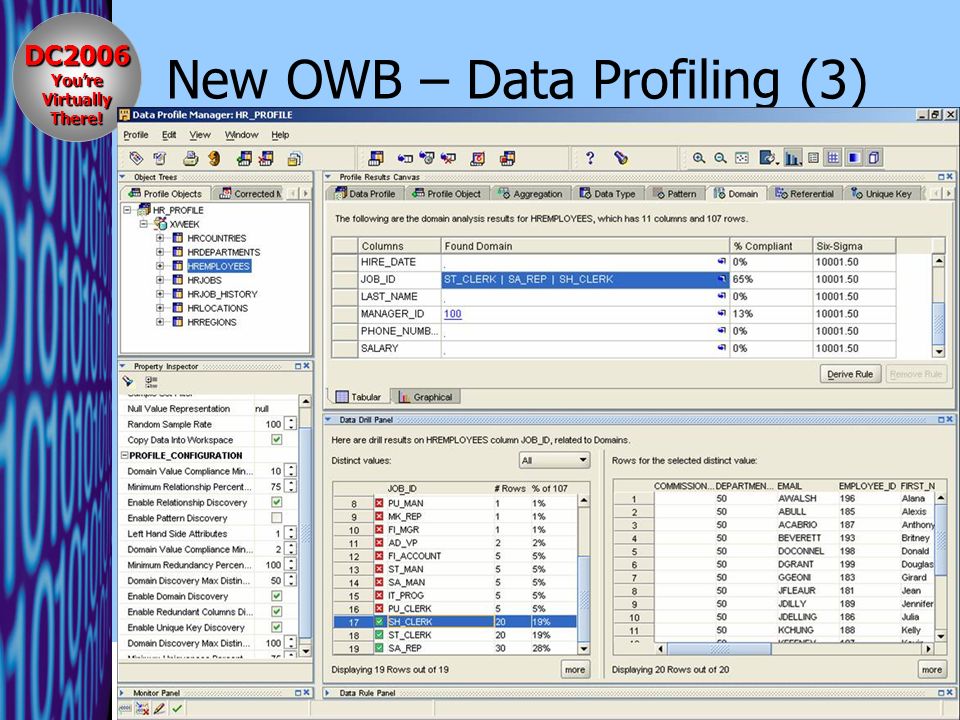The image size is (960, 720).
Task: Select the SALARY row in Columns
Action: [614, 348]
